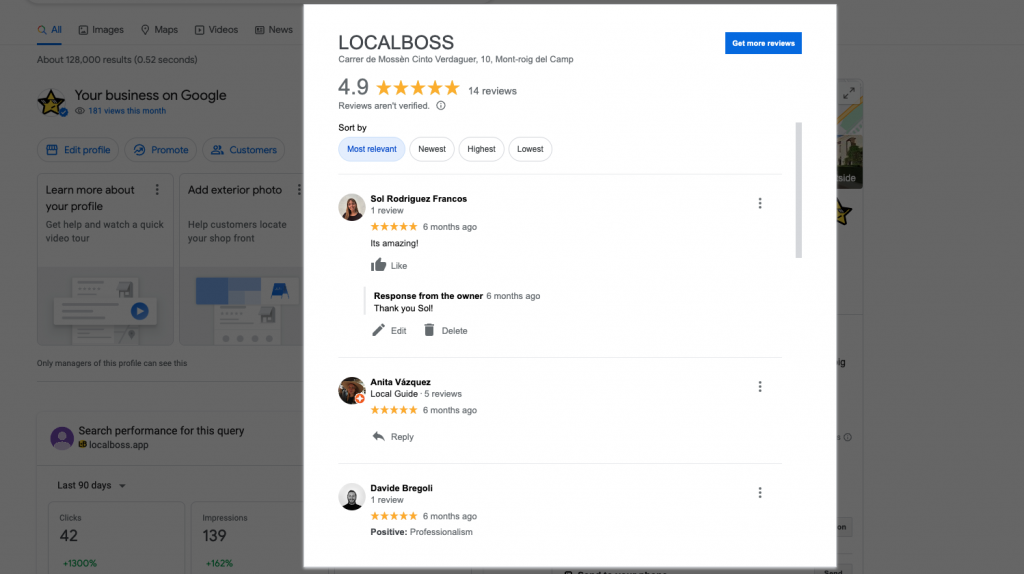The image size is (1024, 574).
Task: Click Davide Bregoli reviewer name
Action: pyautogui.click(x=401, y=488)
